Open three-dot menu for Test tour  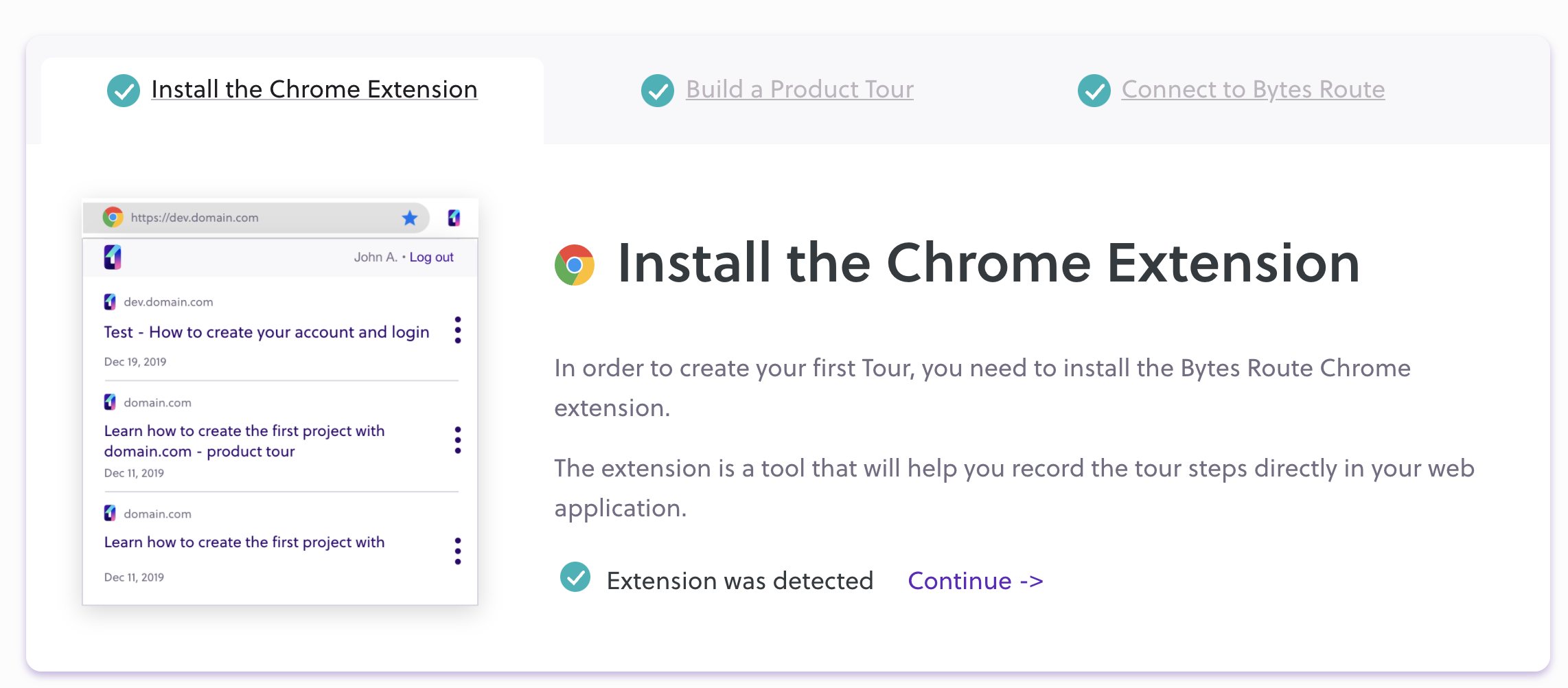click(x=458, y=330)
